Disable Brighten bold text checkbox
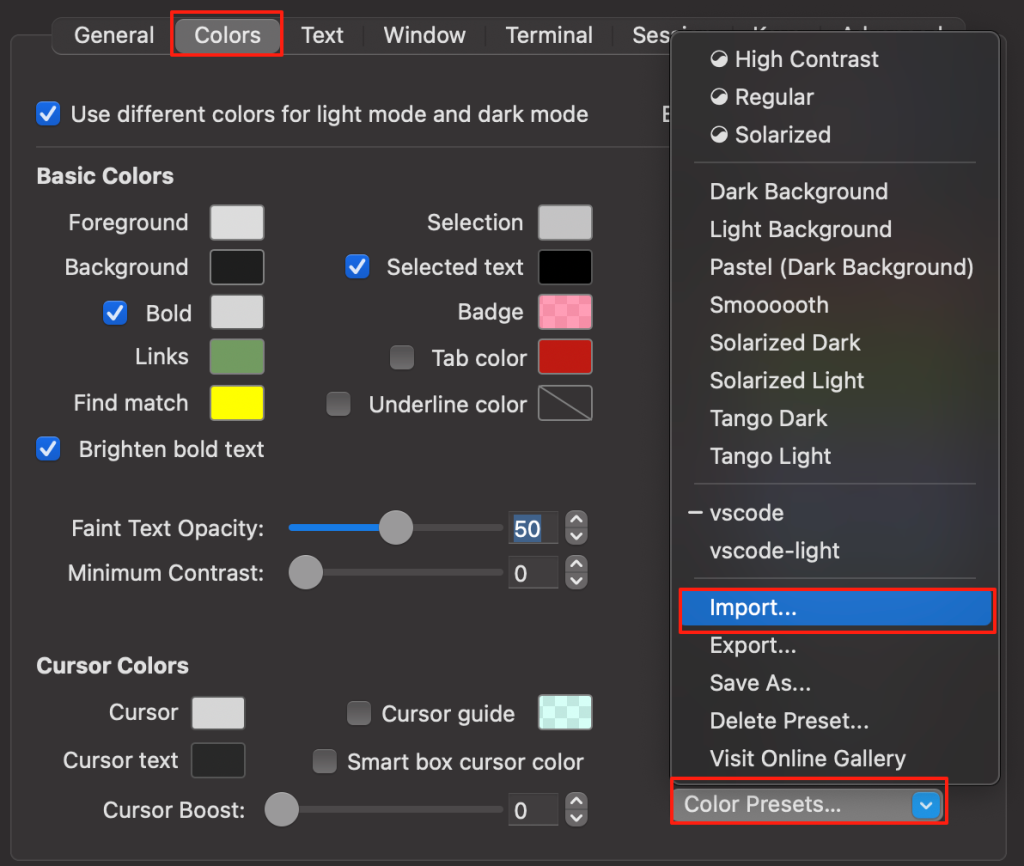Screen dimensions: 1024x866 (x=48, y=449)
